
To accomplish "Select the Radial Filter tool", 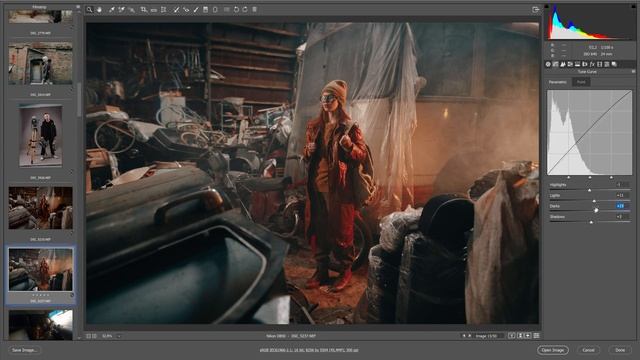I will (x=215, y=9).
